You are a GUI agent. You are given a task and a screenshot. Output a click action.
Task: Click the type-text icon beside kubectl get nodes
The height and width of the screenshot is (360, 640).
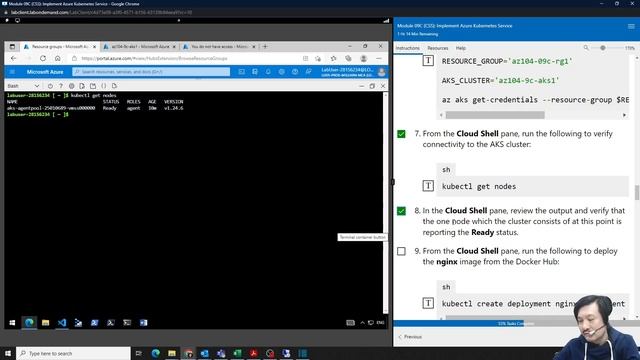tap(428, 186)
